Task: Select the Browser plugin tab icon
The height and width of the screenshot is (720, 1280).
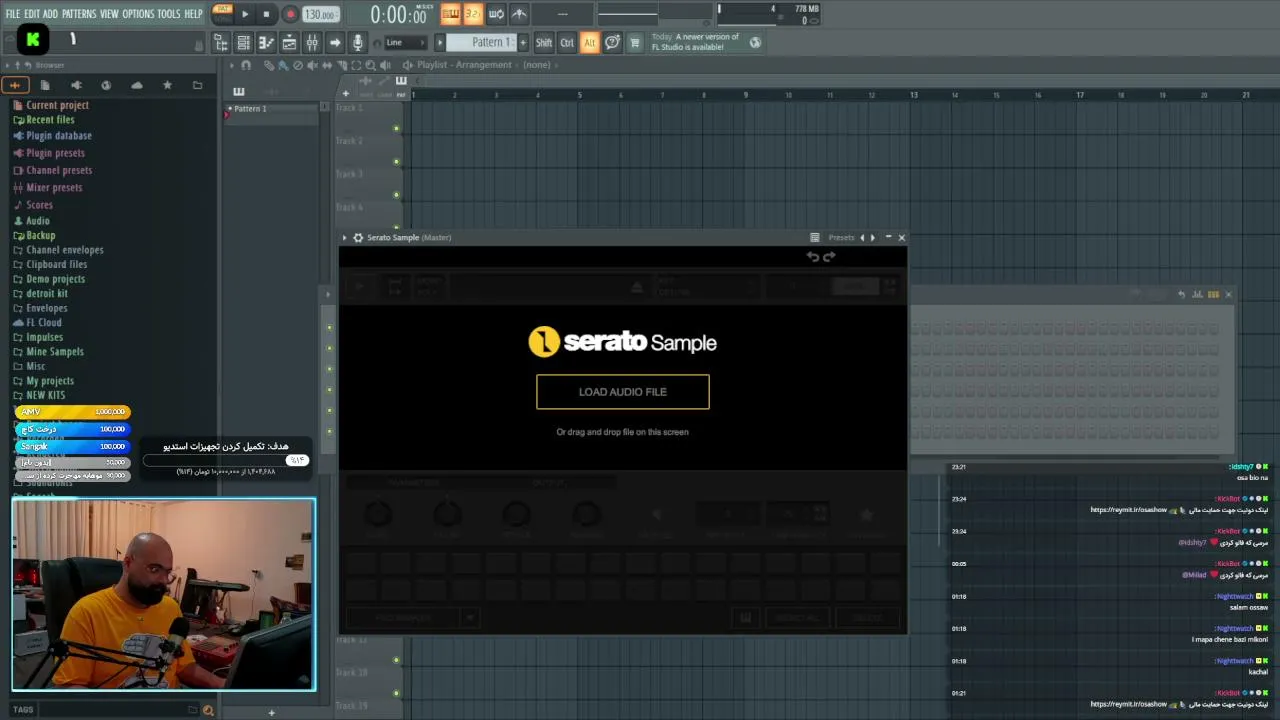Action: pyautogui.click(x=76, y=85)
